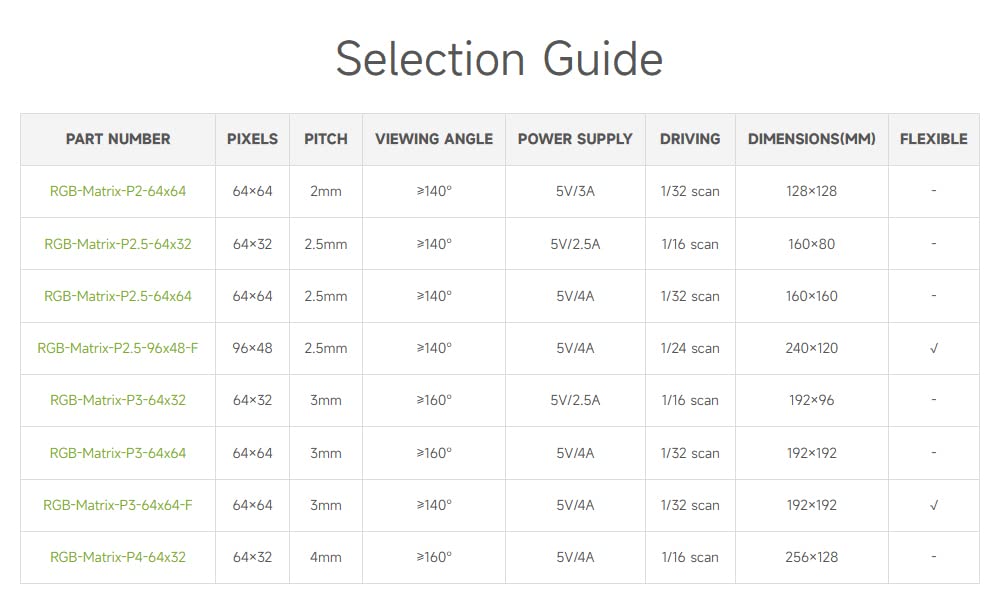
Task: Click the flexible checkmark for P2.5-96x48-F
Action: (x=934, y=349)
